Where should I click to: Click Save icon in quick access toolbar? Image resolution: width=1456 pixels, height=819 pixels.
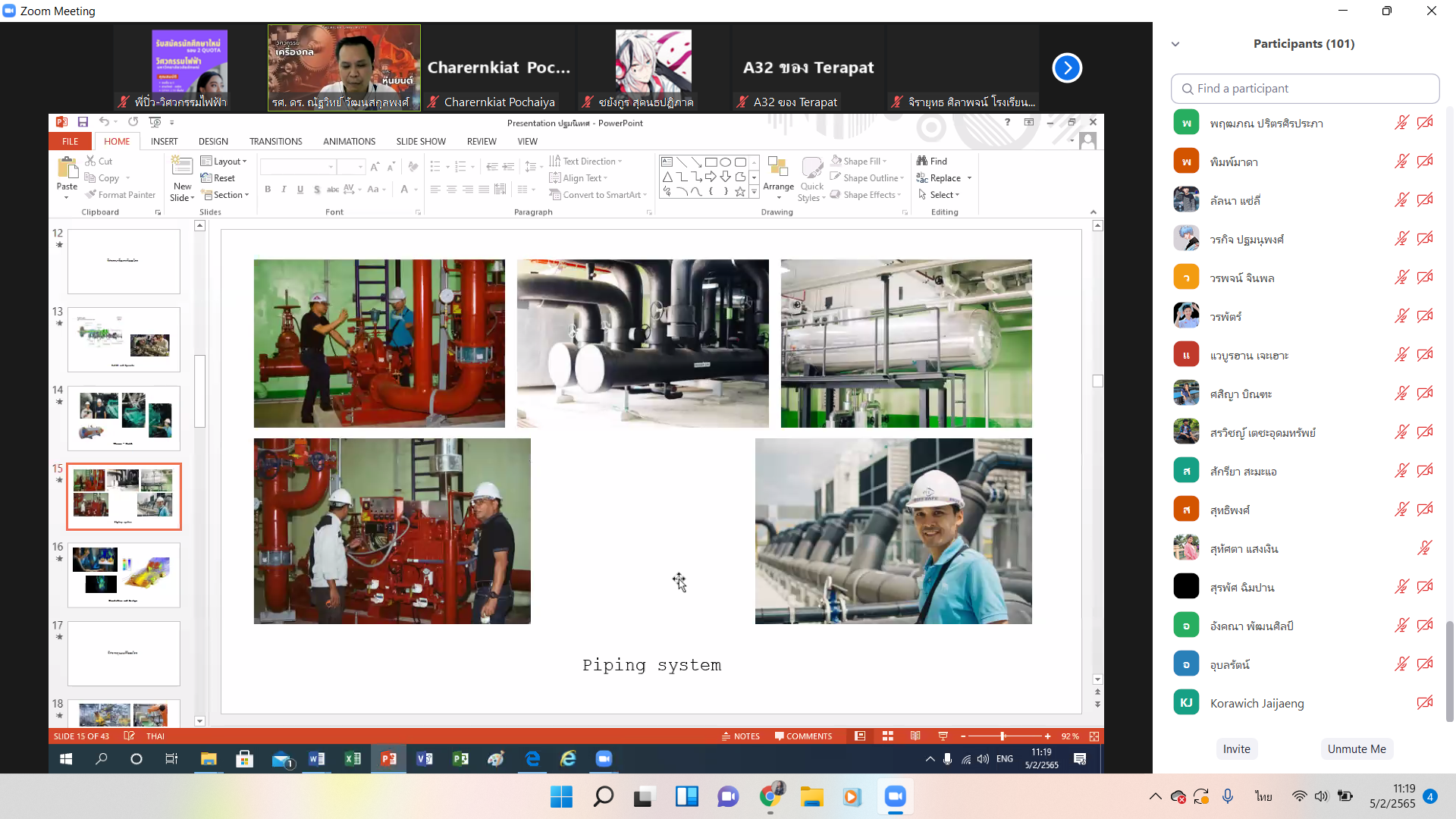click(x=83, y=122)
